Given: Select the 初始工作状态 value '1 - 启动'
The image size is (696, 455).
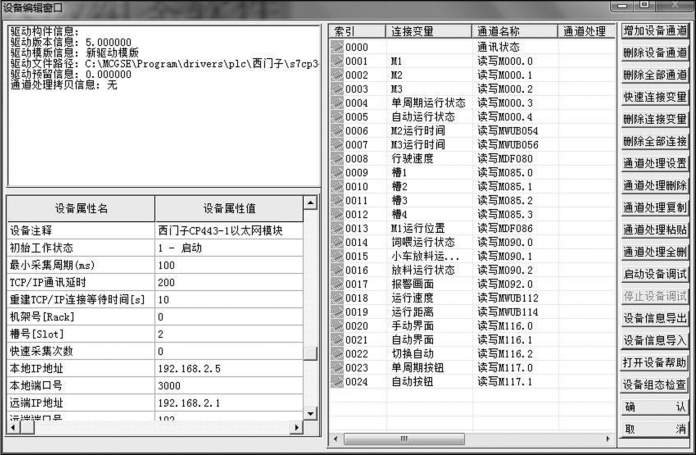Looking at the screenshot, I should (x=229, y=248).
